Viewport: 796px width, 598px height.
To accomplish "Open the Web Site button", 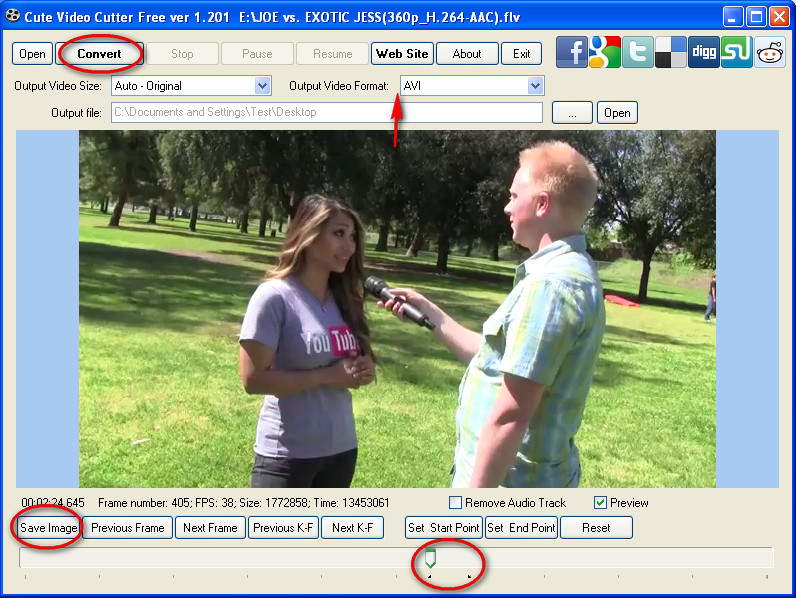I will click(401, 54).
